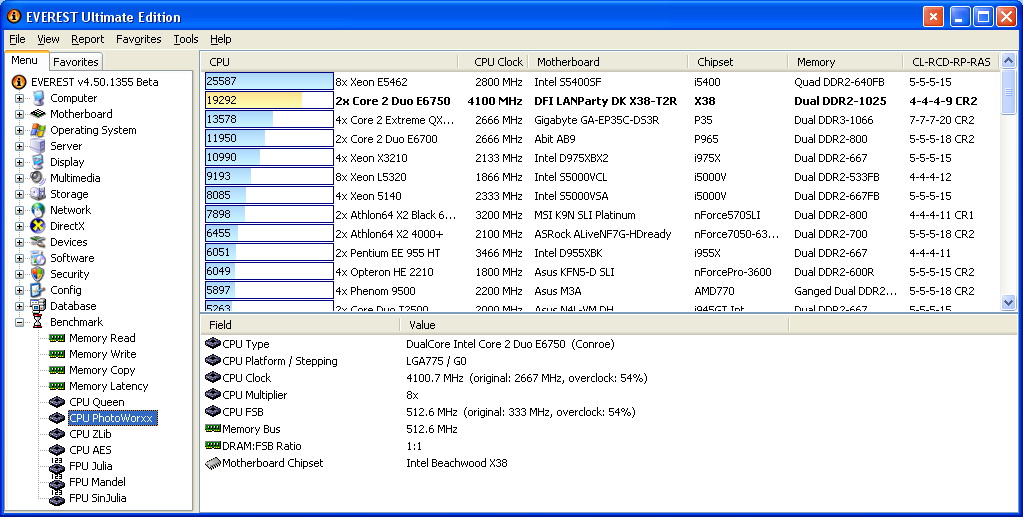Click the DirectX icon
This screenshot has width=1023, height=517.
[38, 226]
